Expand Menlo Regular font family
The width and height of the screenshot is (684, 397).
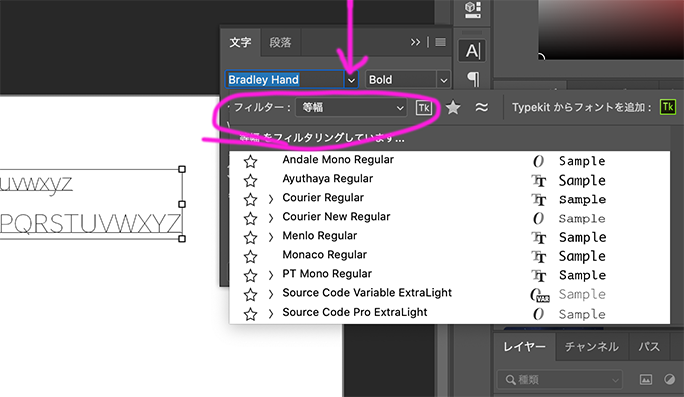pos(271,237)
